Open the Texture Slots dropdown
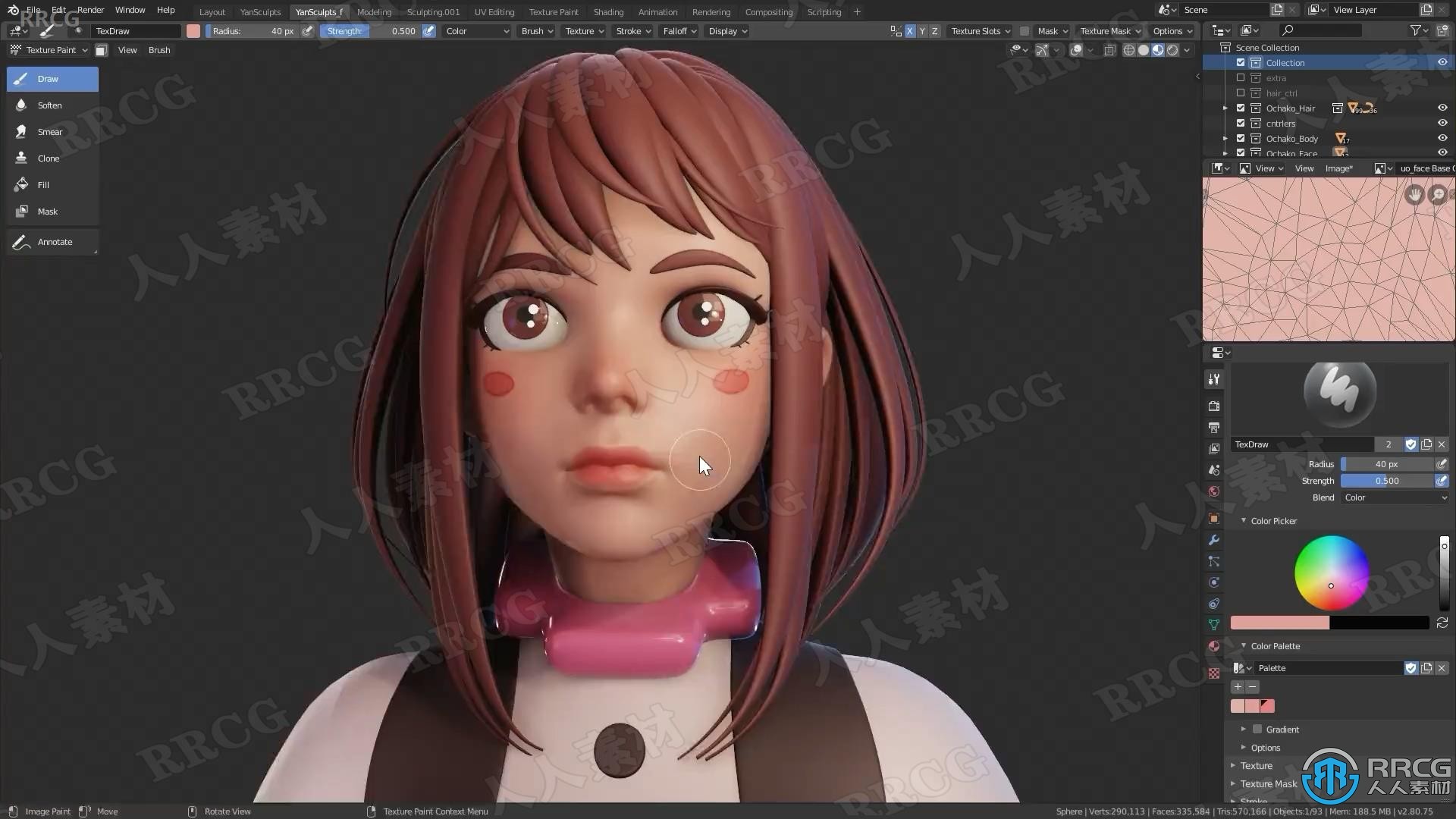Screen dimensions: 1456x819 (981, 31)
